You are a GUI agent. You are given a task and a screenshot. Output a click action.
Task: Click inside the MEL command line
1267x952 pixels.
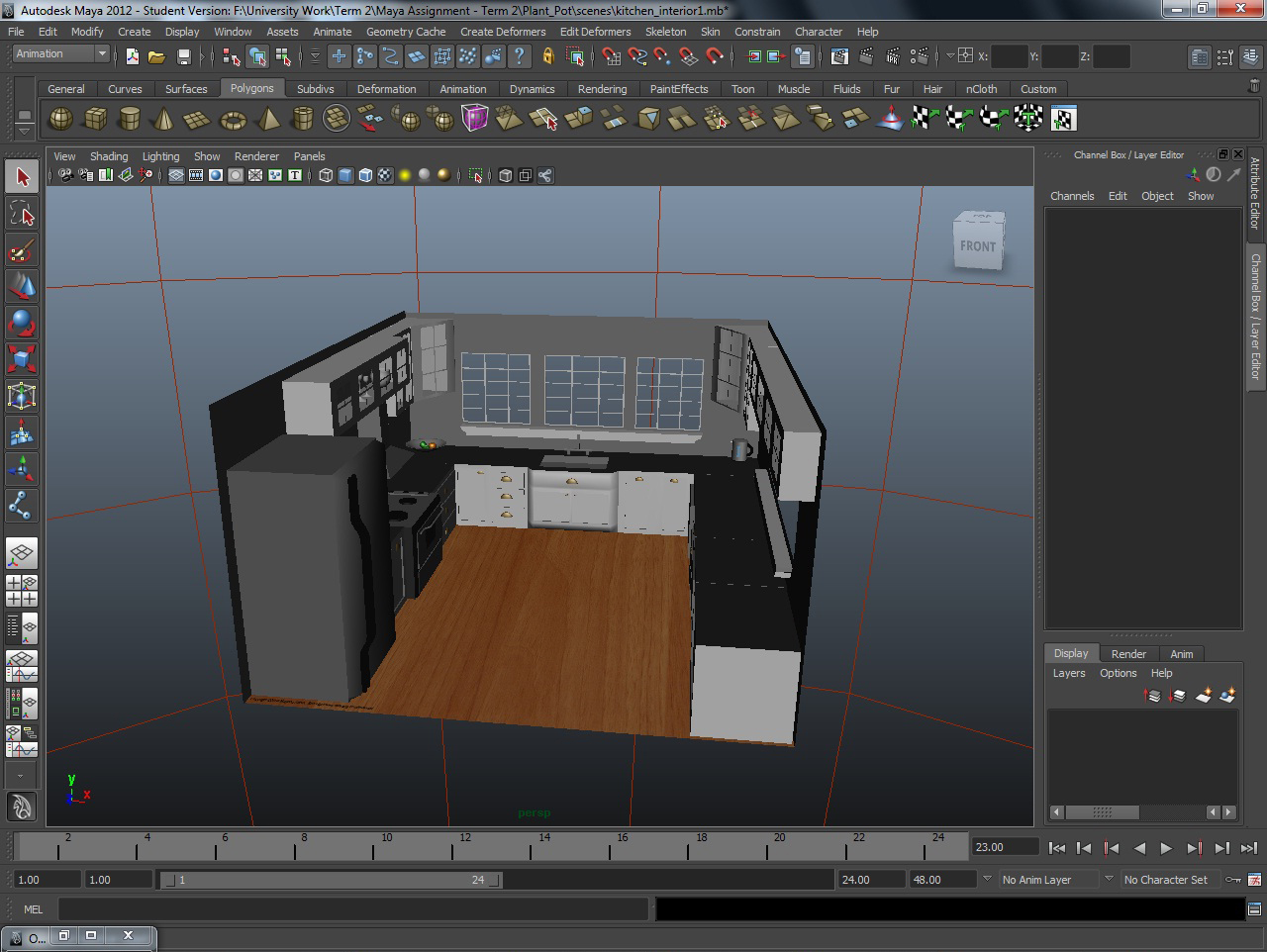tap(297, 909)
